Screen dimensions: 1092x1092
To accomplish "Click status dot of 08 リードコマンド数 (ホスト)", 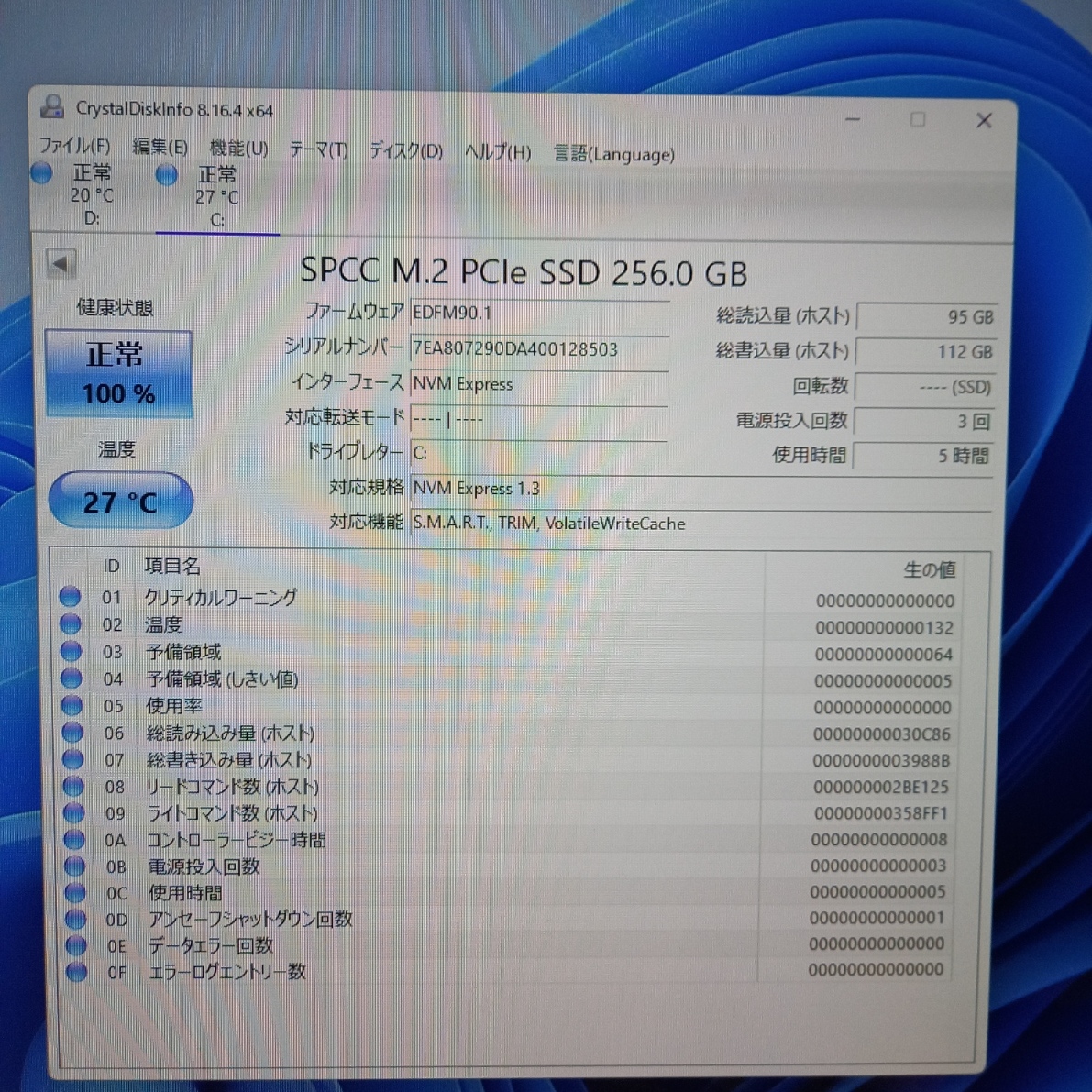I will pos(74,786).
